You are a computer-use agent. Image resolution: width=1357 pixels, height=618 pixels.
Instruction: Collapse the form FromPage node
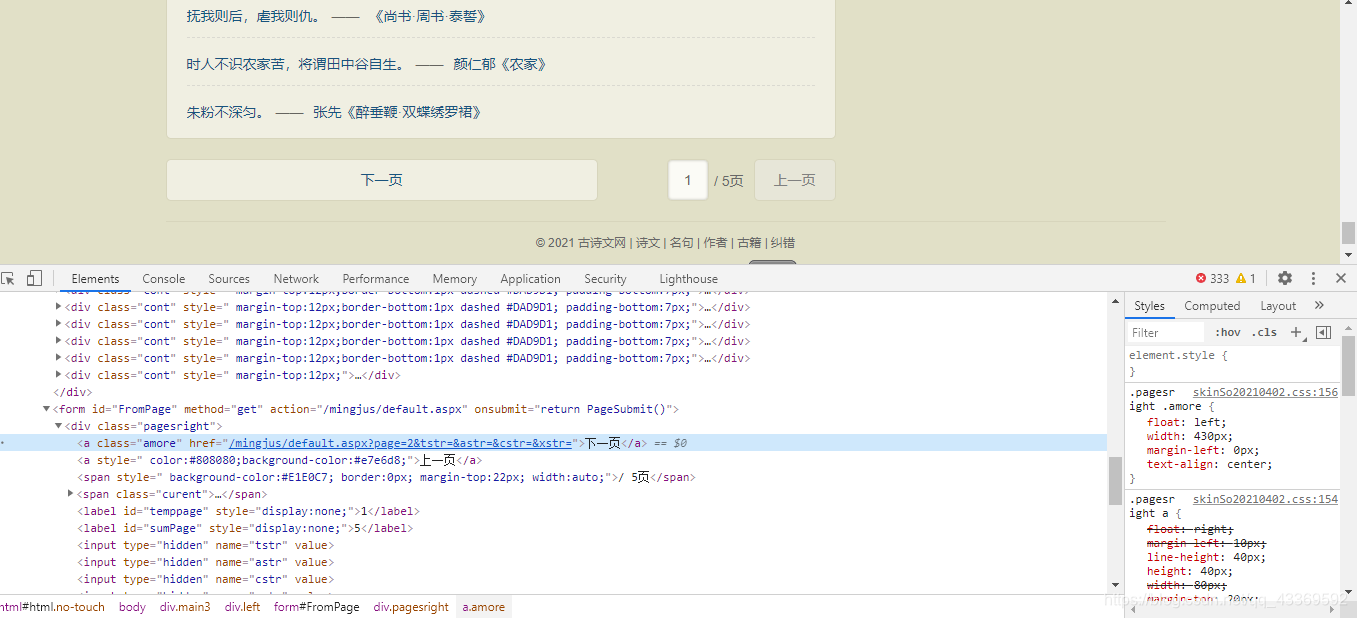tap(47, 409)
